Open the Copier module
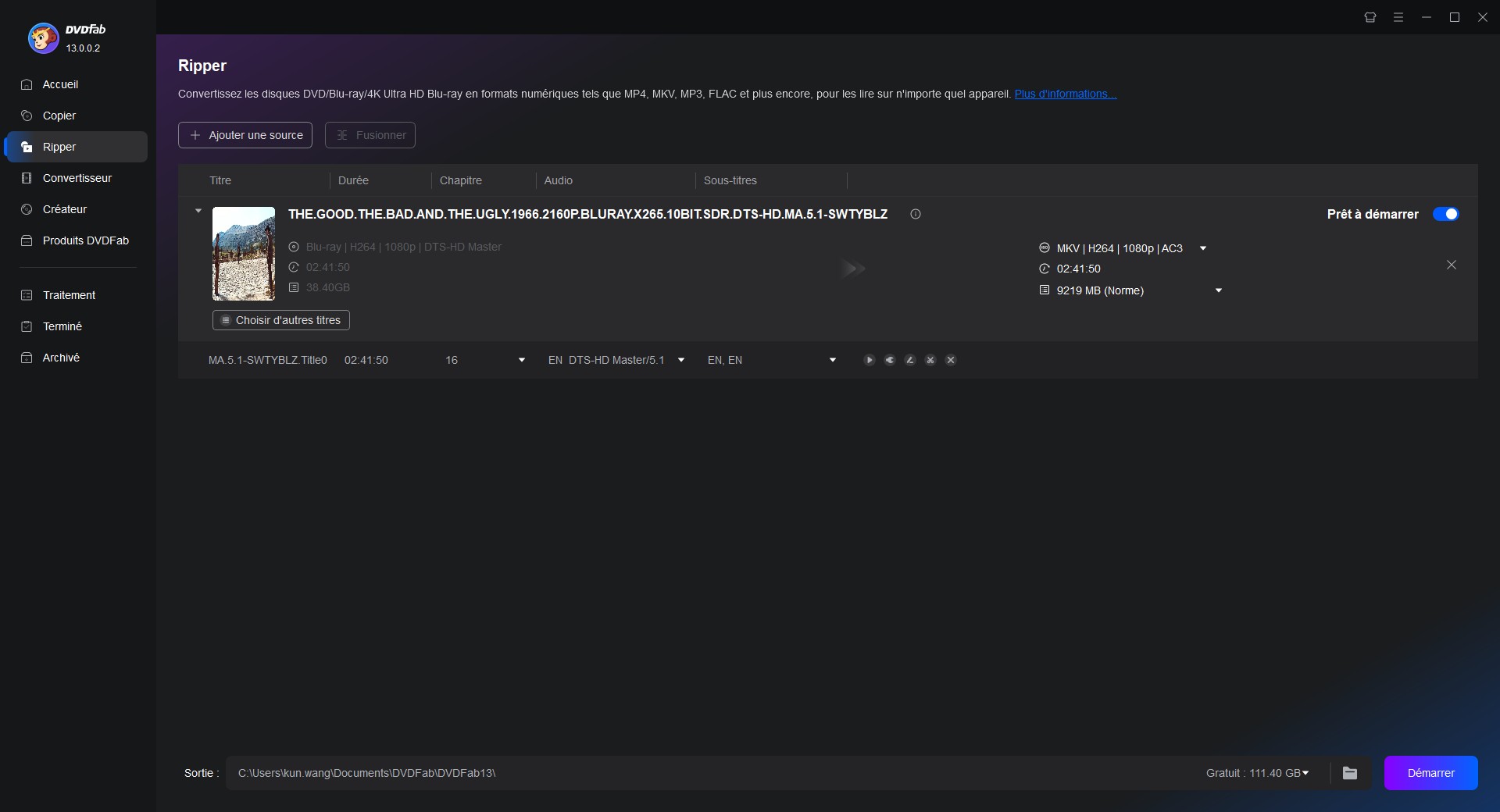This screenshot has height=812, width=1500. pos(75,116)
